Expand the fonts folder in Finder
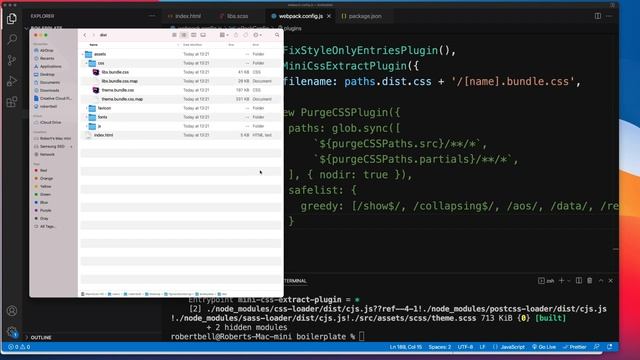640x360 pixels. 87,117
